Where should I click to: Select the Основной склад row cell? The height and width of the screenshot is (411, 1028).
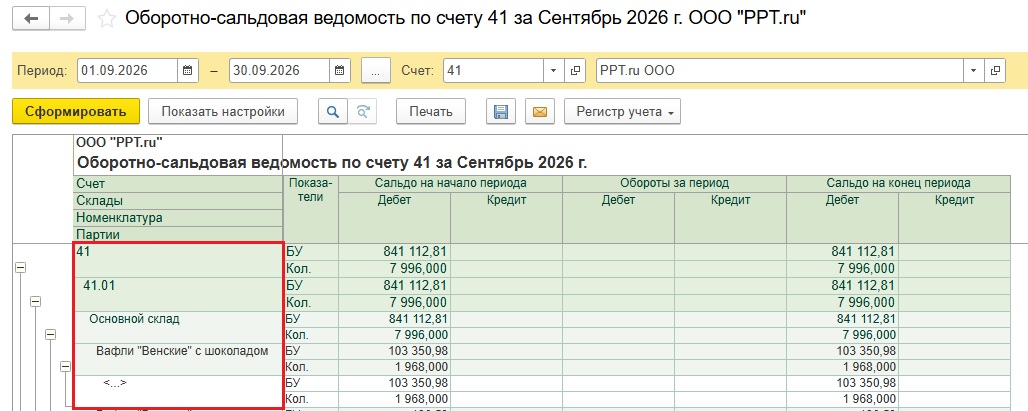click(x=178, y=327)
